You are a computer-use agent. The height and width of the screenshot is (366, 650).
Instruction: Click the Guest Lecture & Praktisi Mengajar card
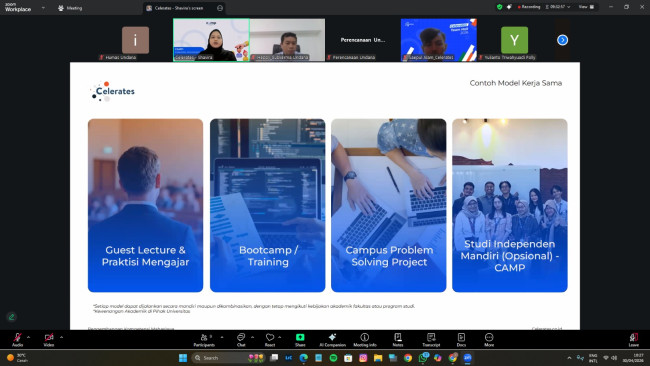point(146,206)
